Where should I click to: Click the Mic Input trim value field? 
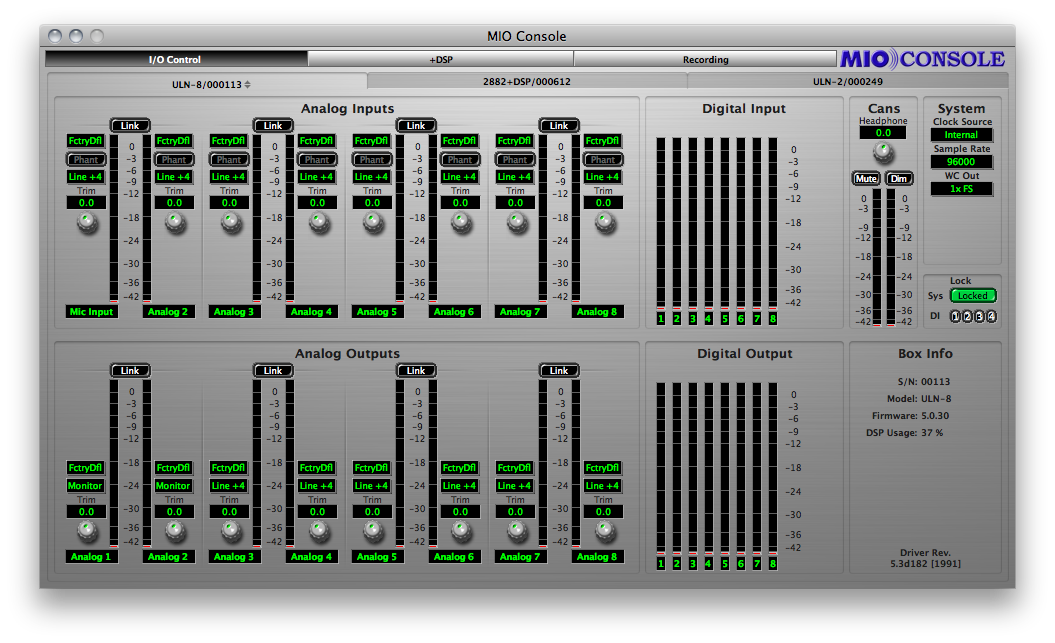click(86, 202)
